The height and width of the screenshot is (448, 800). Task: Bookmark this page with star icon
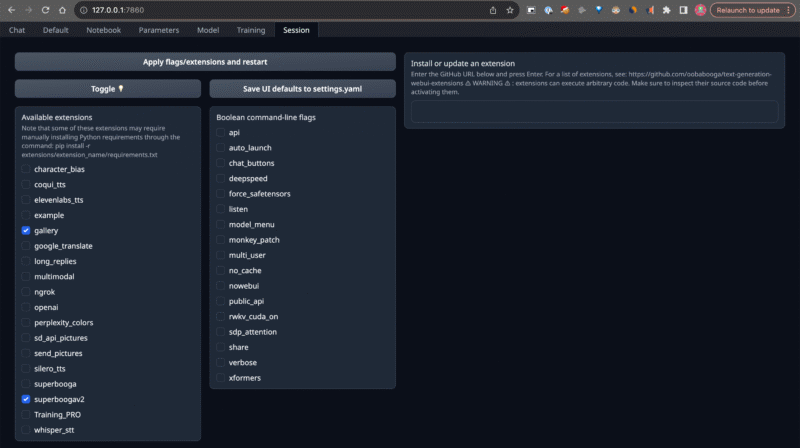pyautogui.click(x=510, y=10)
